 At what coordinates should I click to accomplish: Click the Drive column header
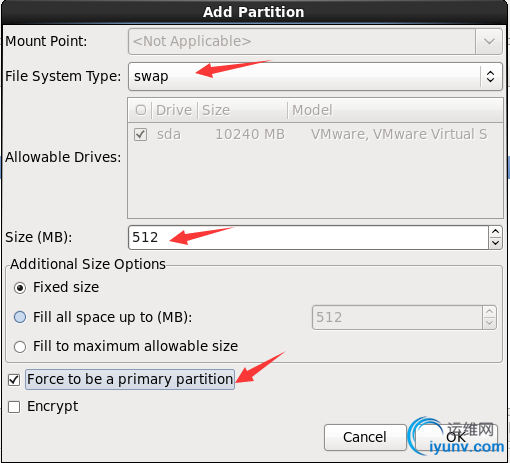click(x=175, y=110)
